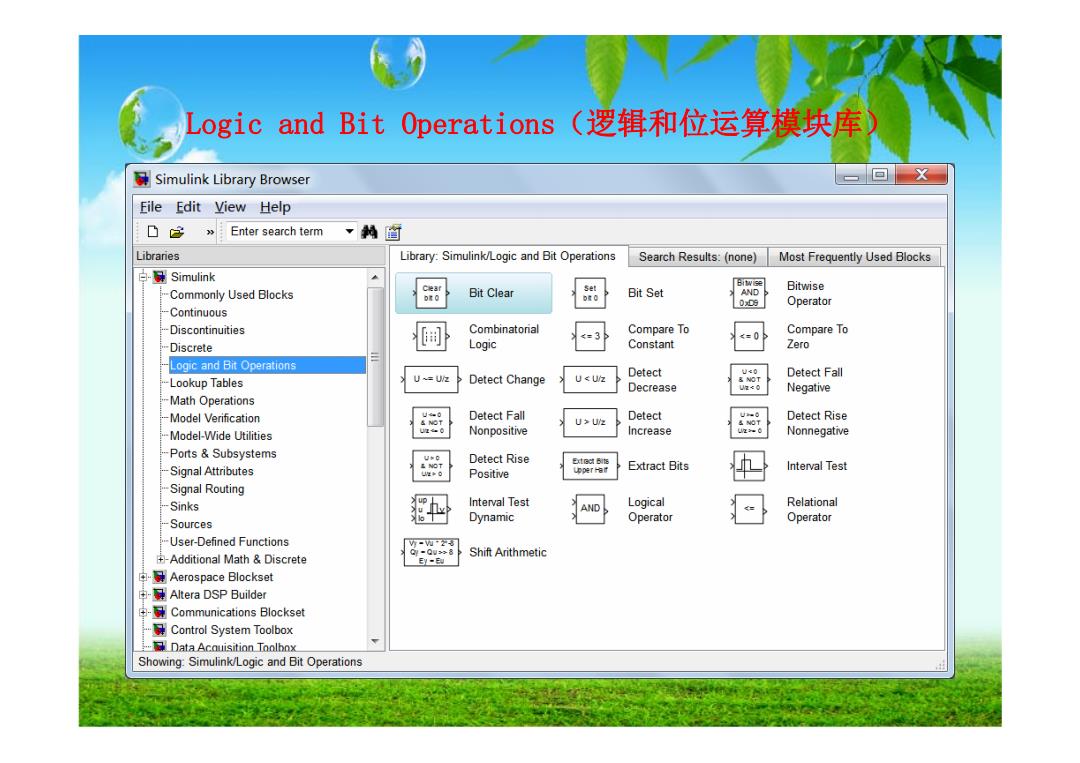Select the Discrete library in the tree

click(x=191, y=348)
